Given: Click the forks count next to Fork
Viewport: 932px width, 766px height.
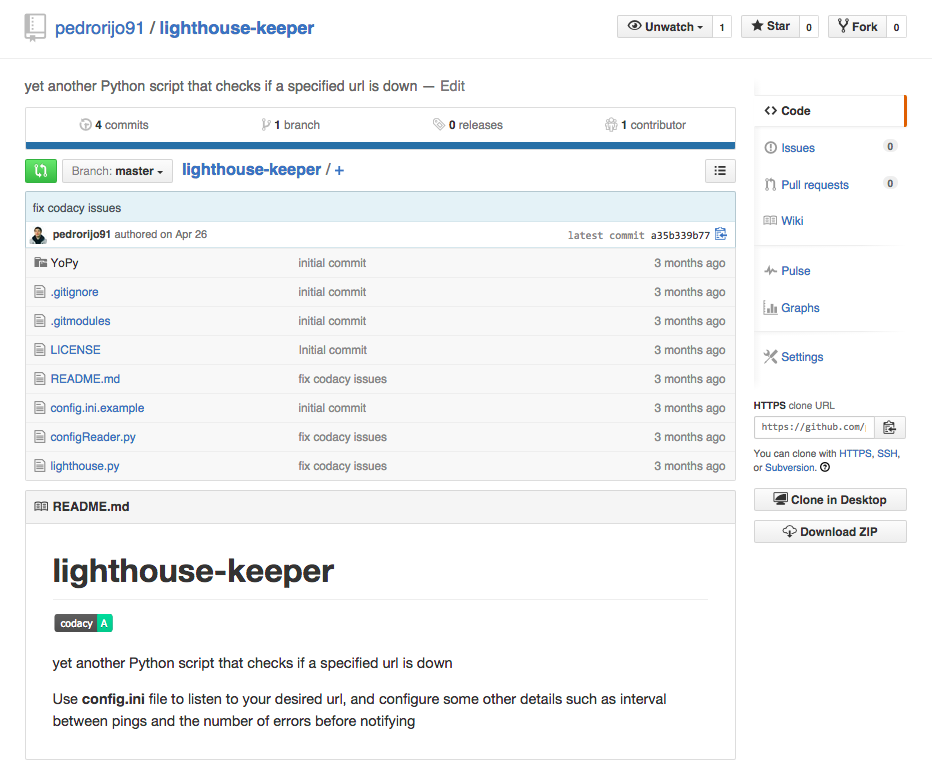Looking at the screenshot, I should click(x=896, y=27).
